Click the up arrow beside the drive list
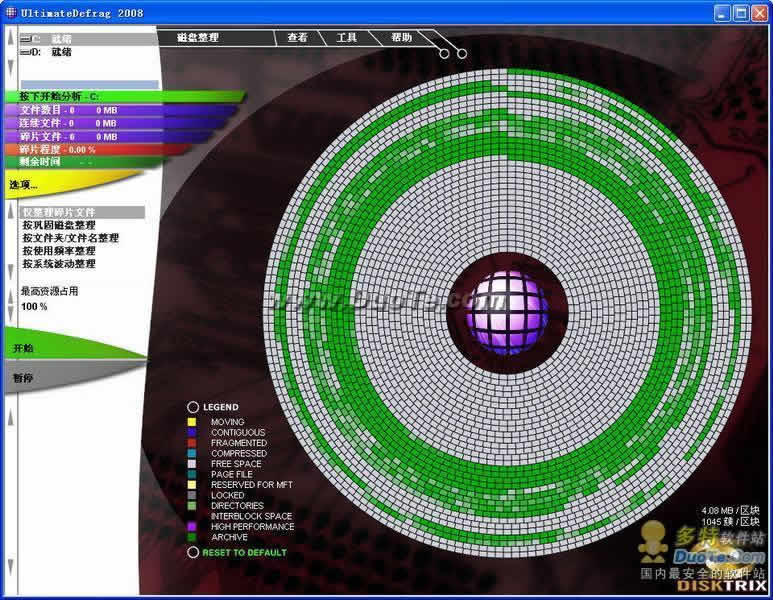 point(10,37)
